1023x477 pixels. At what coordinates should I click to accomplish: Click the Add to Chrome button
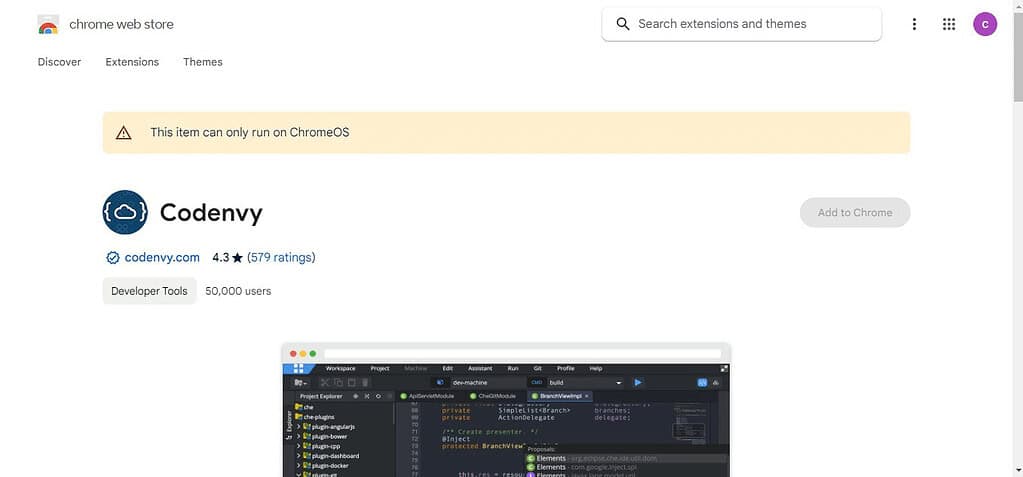855,212
